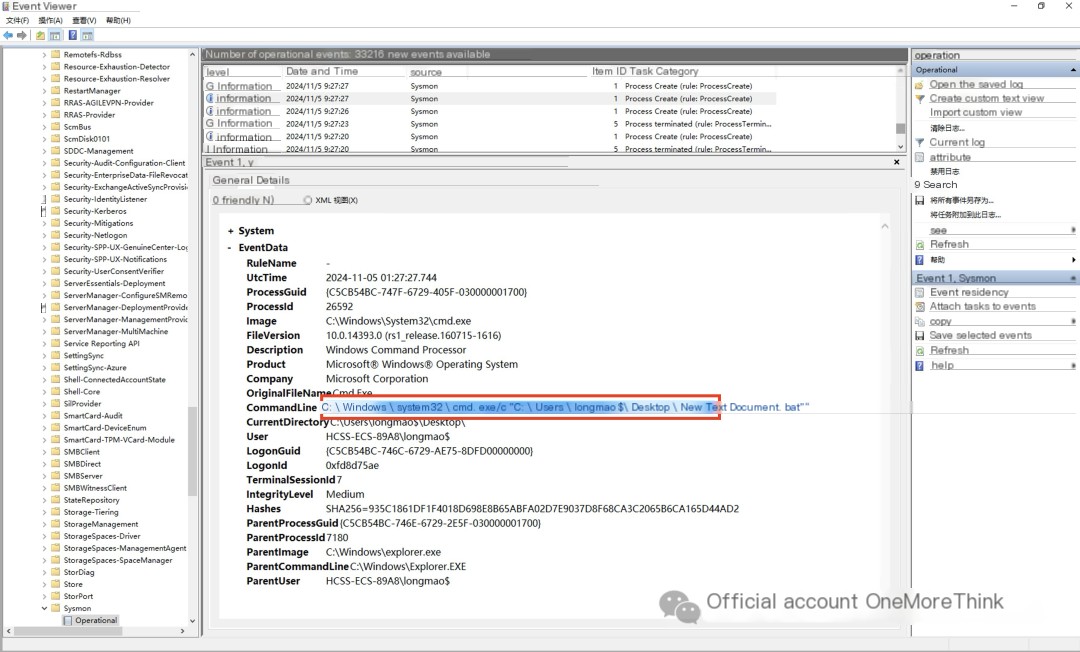Click the refresh icon under the Operational section
The image size is (1080, 652).
(920, 244)
